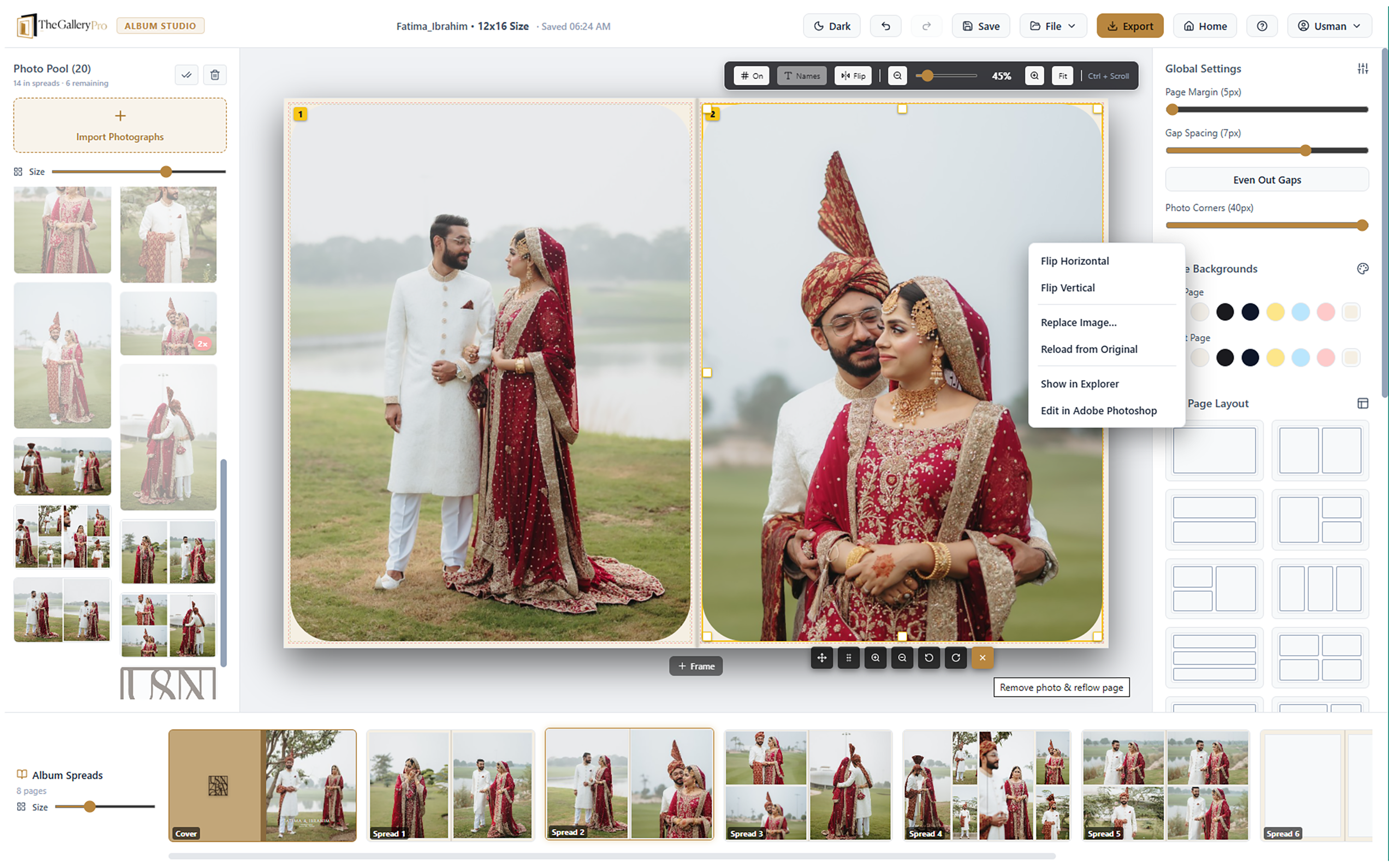Rotate photo clockwise in frame toolbar
This screenshot has height=868, width=1389.
pos(955,658)
